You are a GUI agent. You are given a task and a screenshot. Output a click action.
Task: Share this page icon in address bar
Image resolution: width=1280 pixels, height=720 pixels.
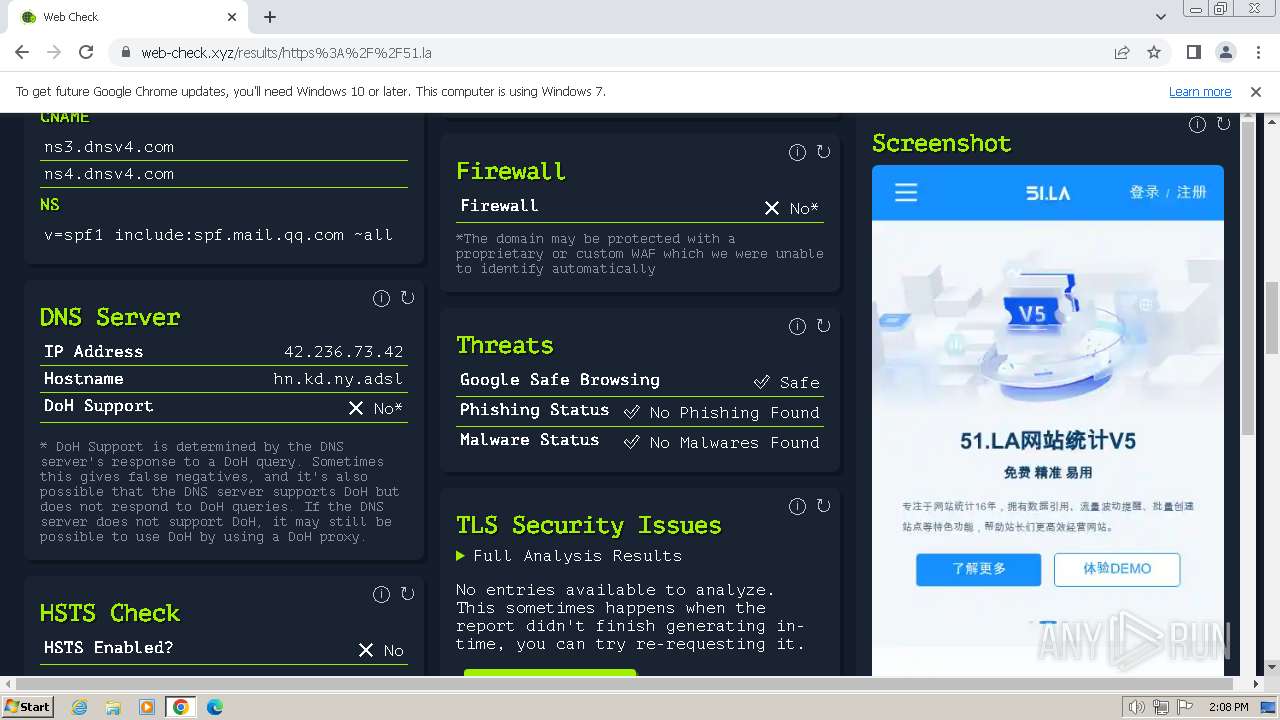(1122, 52)
